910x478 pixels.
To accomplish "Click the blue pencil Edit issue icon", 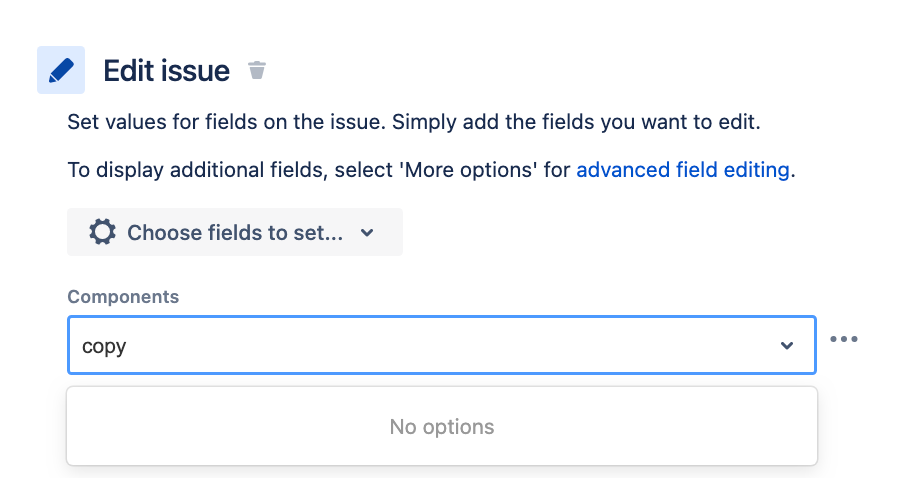I will (x=61, y=70).
